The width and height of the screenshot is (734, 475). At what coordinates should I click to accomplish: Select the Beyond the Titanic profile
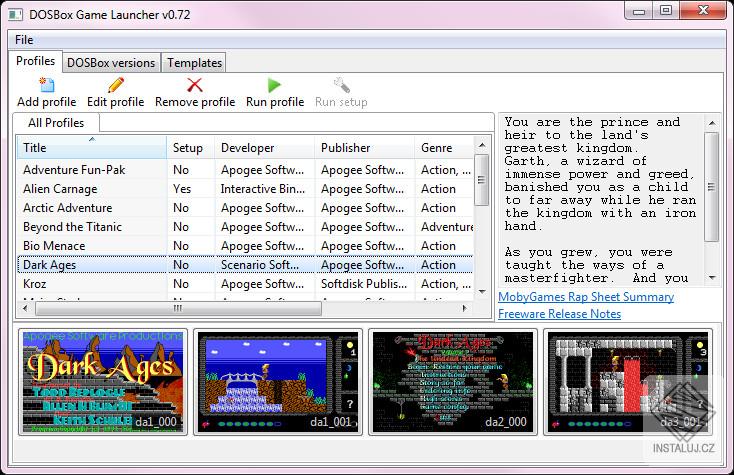tap(245, 227)
